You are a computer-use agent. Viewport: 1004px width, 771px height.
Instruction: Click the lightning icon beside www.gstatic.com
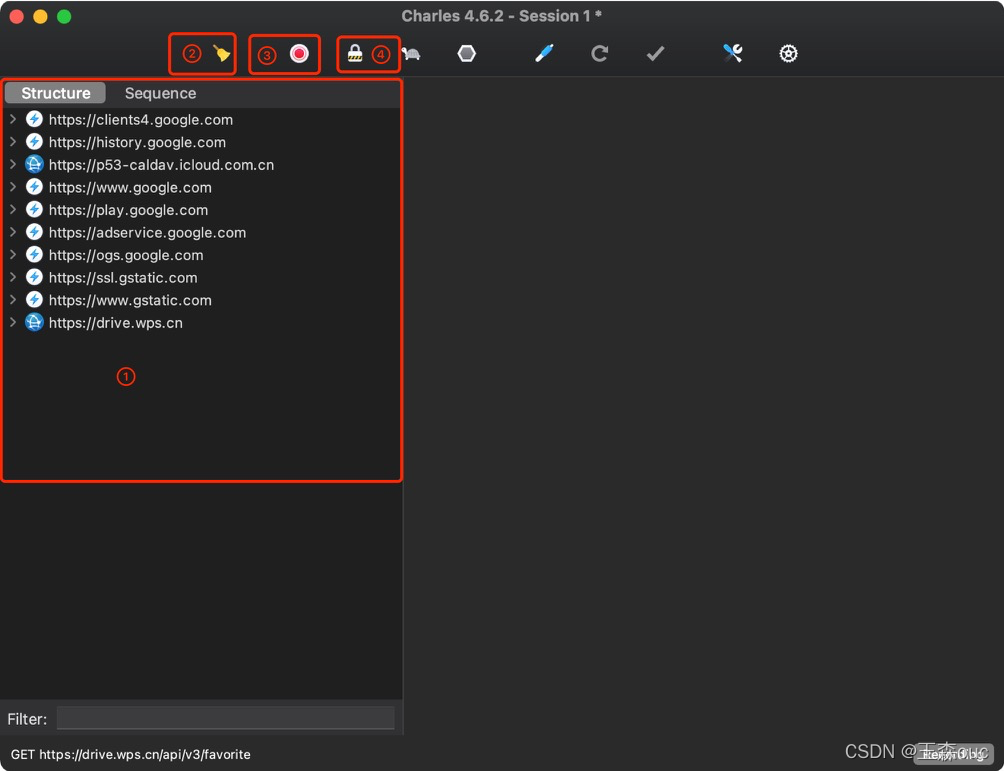pos(34,300)
